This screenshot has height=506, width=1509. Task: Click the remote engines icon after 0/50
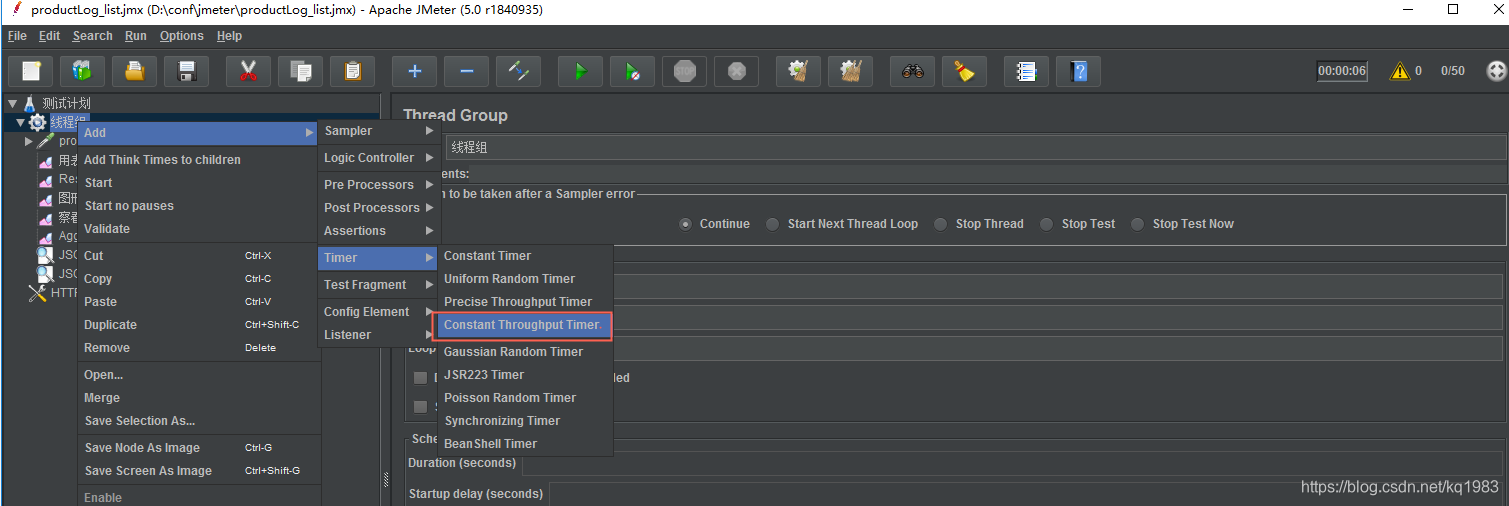1496,71
